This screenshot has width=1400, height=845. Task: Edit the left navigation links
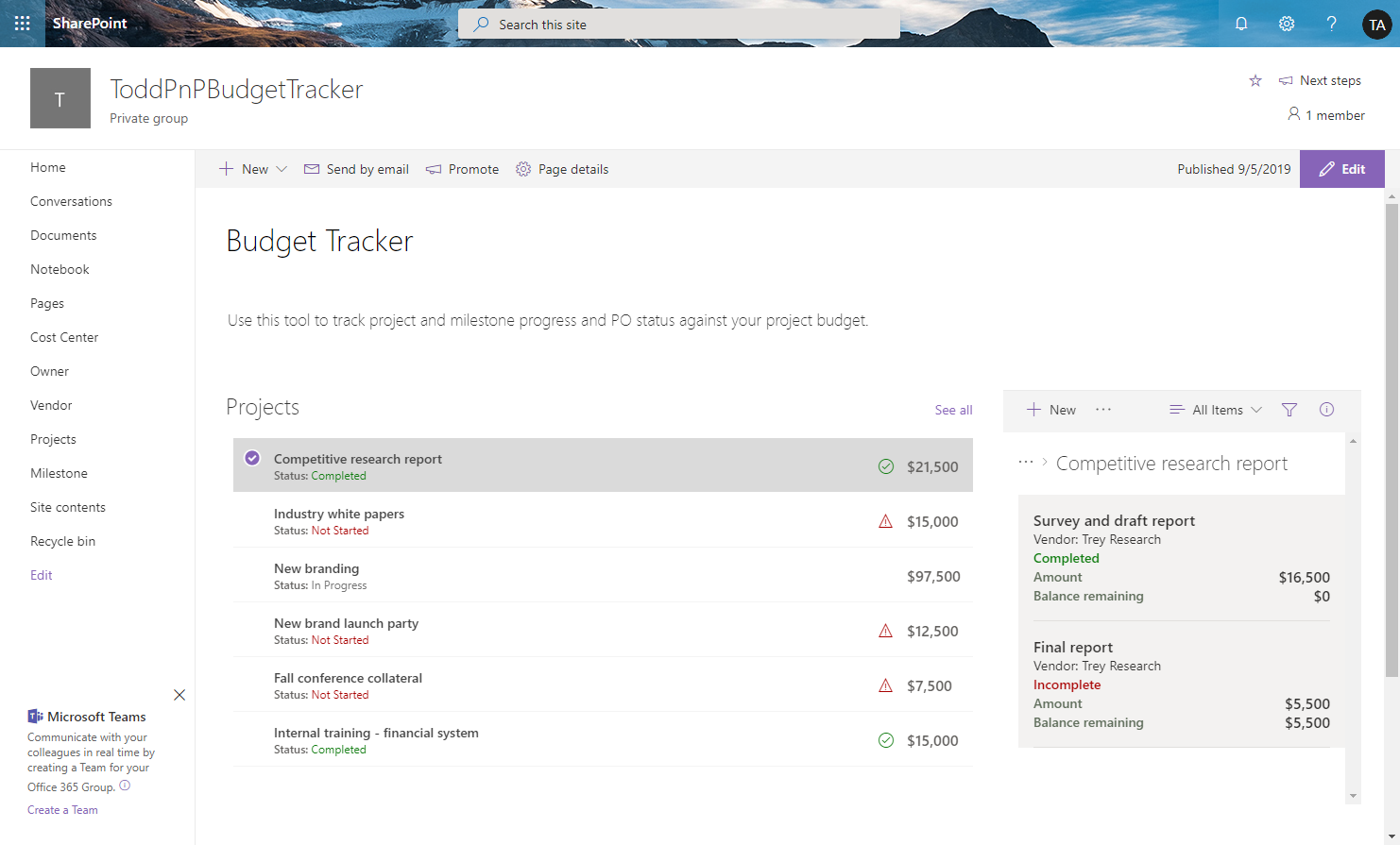(x=42, y=575)
